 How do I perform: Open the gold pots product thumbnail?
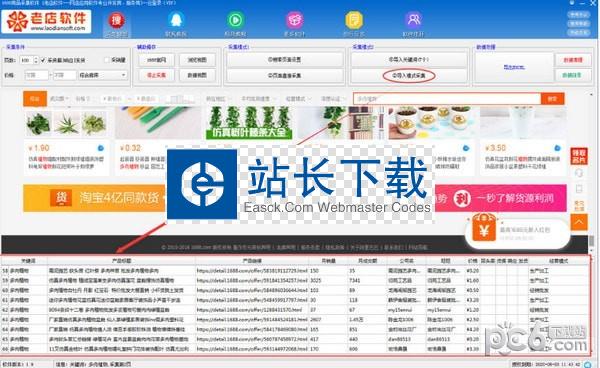pos(432,122)
